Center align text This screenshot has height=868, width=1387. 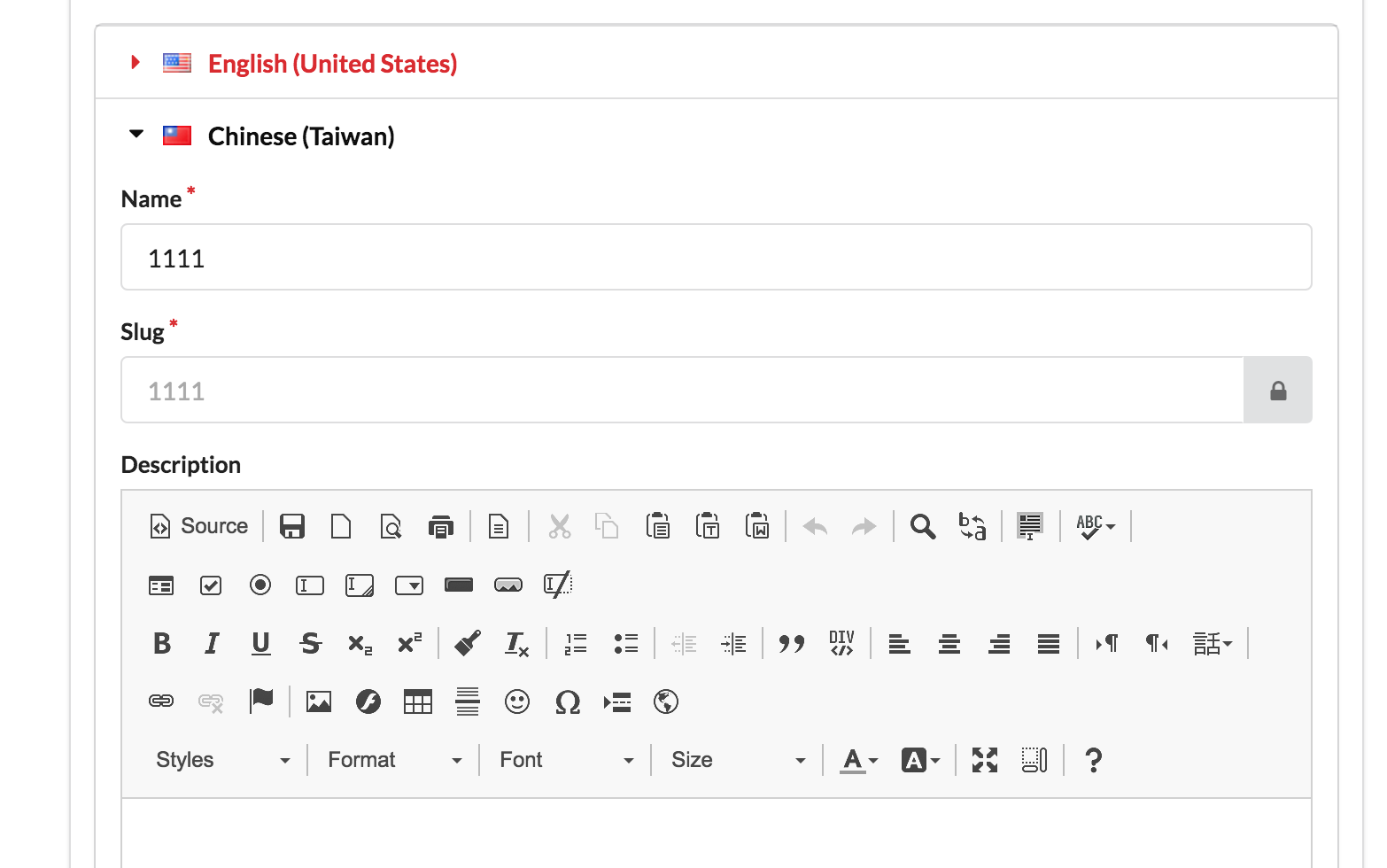tap(949, 643)
